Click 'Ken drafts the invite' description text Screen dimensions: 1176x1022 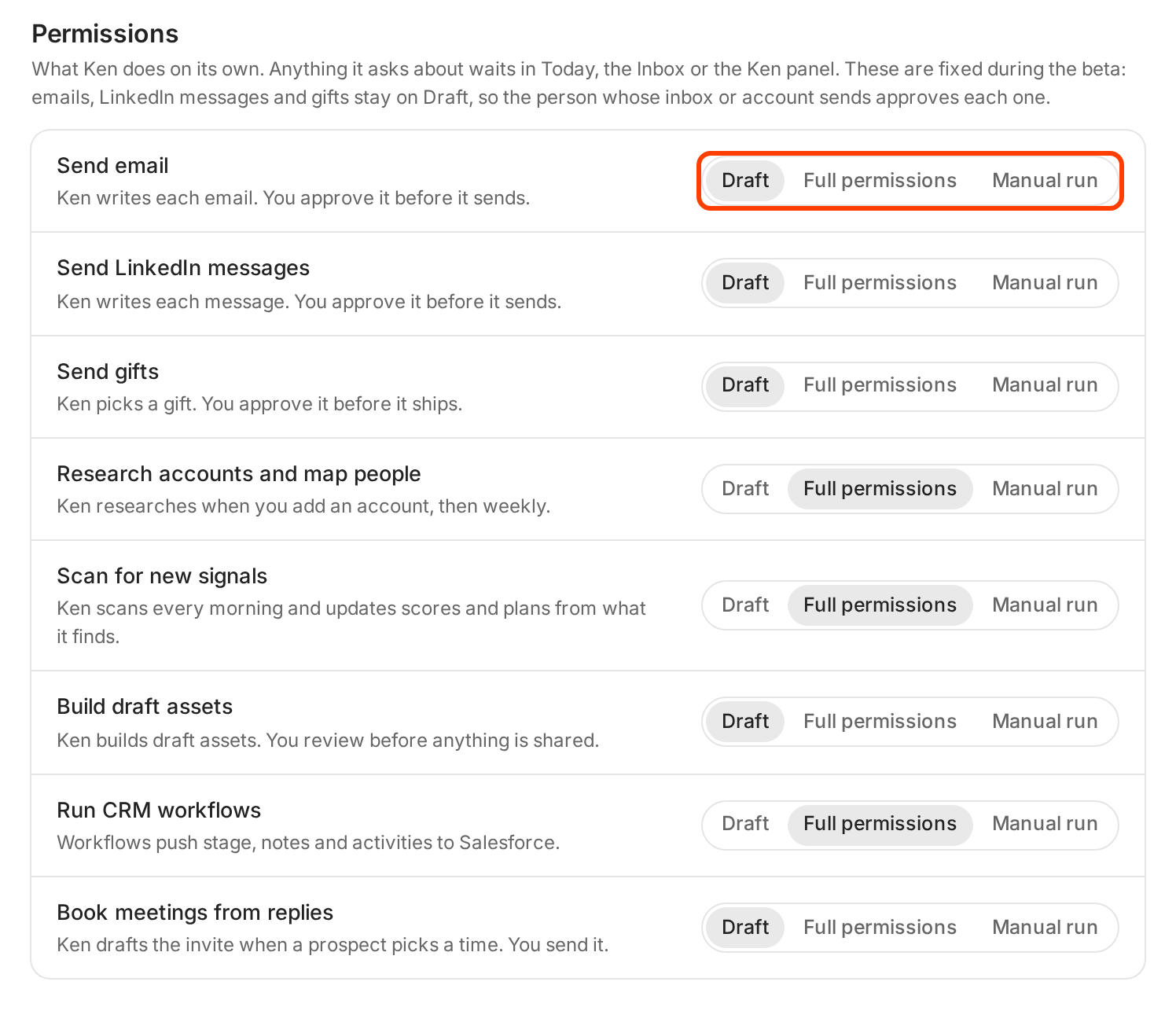(333, 945)
